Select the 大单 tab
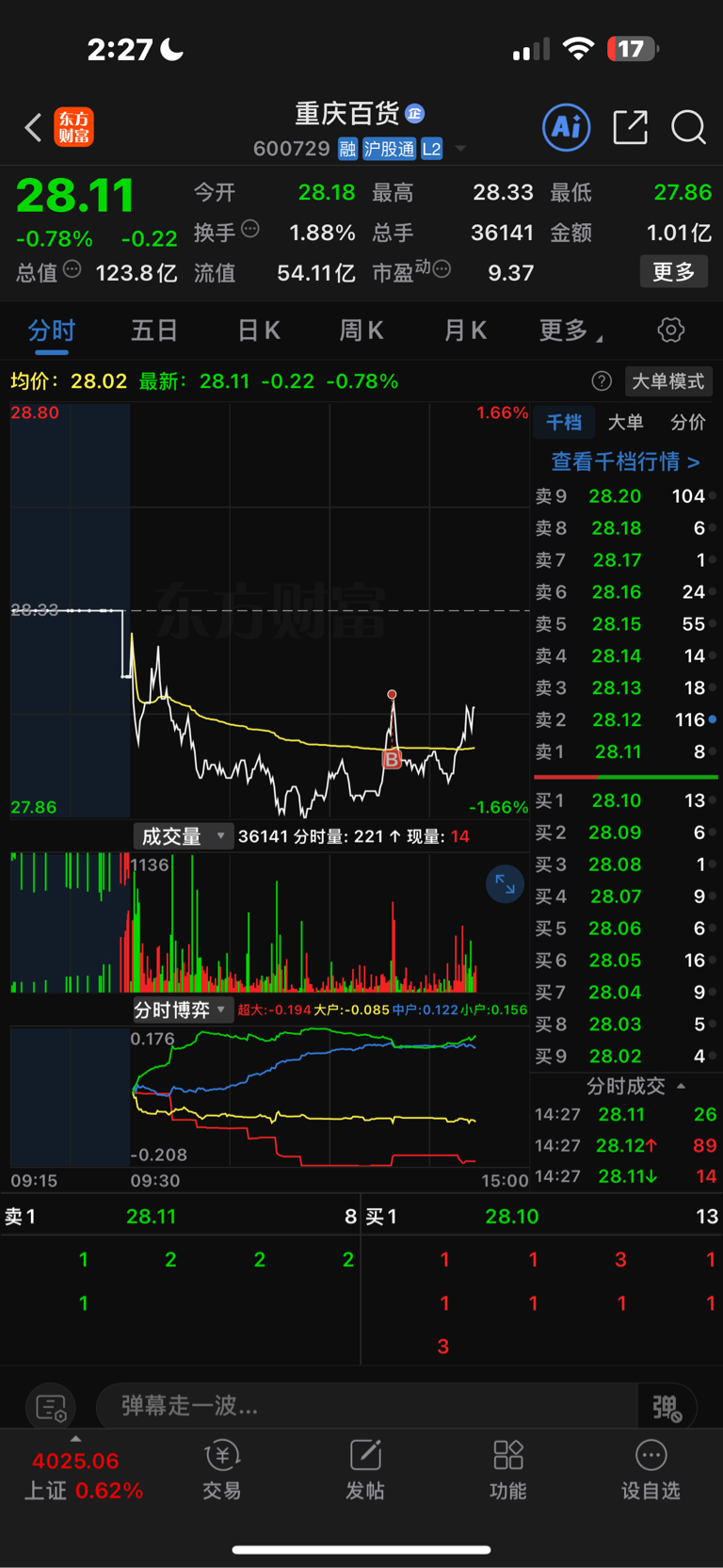The width and height of the screenshot is (723, 1568). [x=625, y=423]
